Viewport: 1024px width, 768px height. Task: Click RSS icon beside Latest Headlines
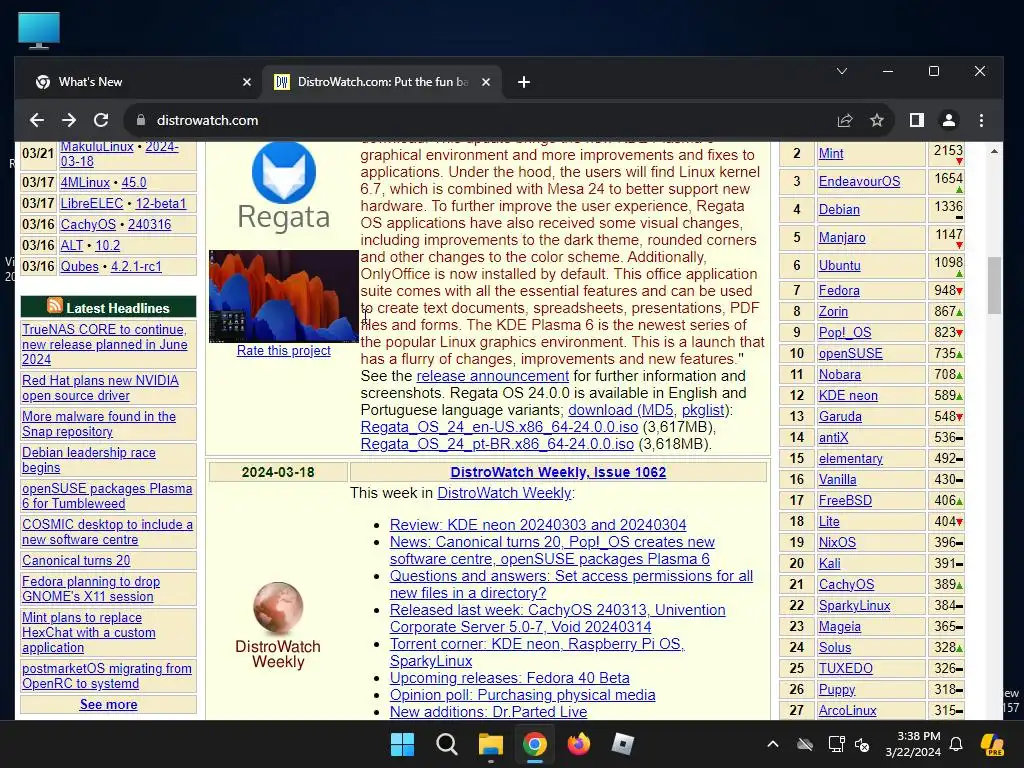click(55, 306)
